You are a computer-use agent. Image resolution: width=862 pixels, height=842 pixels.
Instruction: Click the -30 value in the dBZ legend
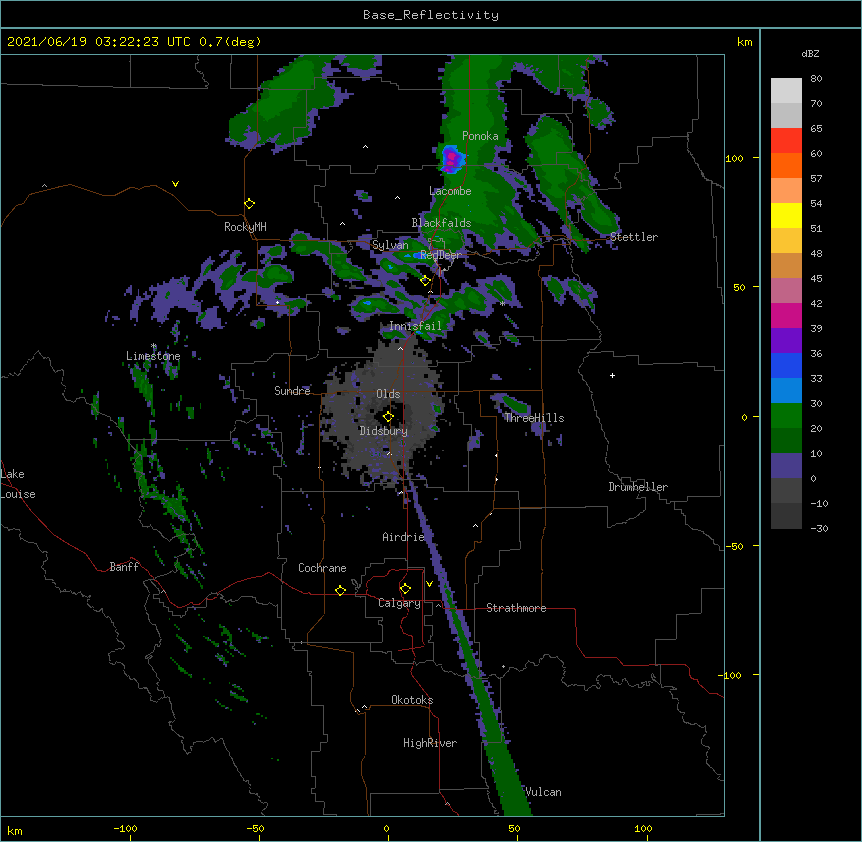point(819,528)
